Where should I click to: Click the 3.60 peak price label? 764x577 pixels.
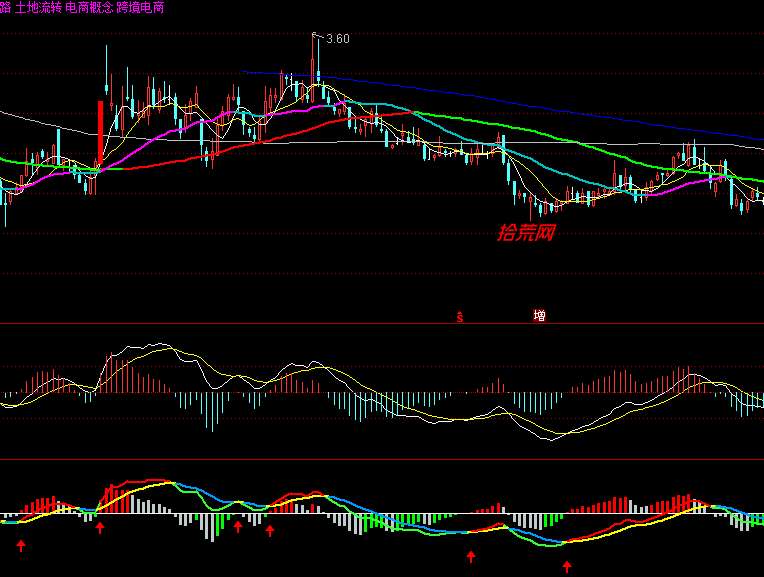337,39
